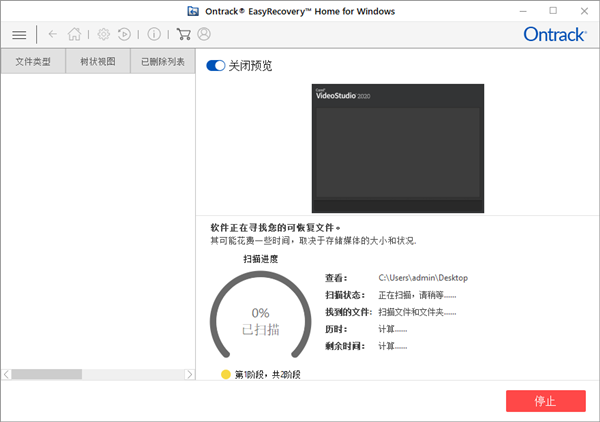Switch to the 树状视图 tab
Viewport: 600px width, 422px height.
coord(98,61)
